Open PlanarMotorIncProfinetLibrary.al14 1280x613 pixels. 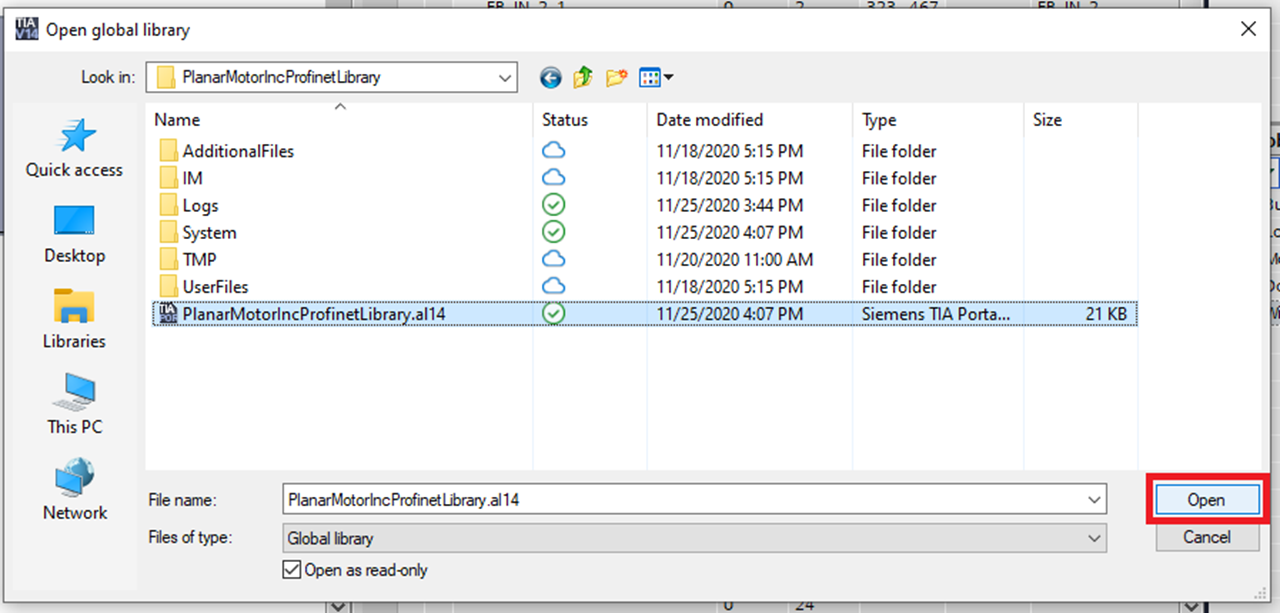[1206, 500]
